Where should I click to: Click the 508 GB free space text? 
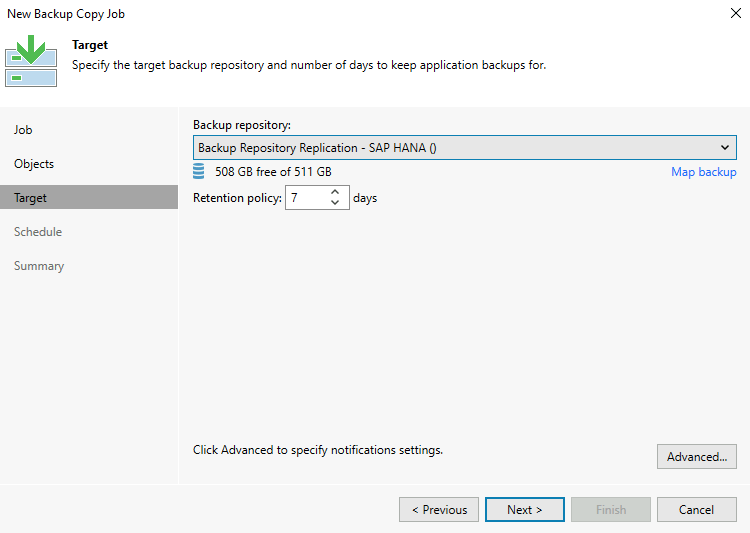pos(273,172)
